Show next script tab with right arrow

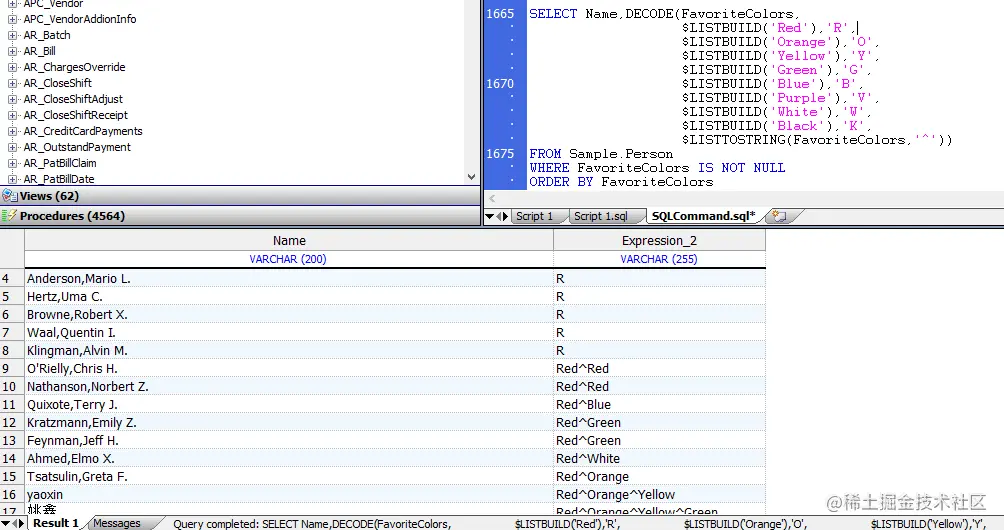click(x=505, y=216)
